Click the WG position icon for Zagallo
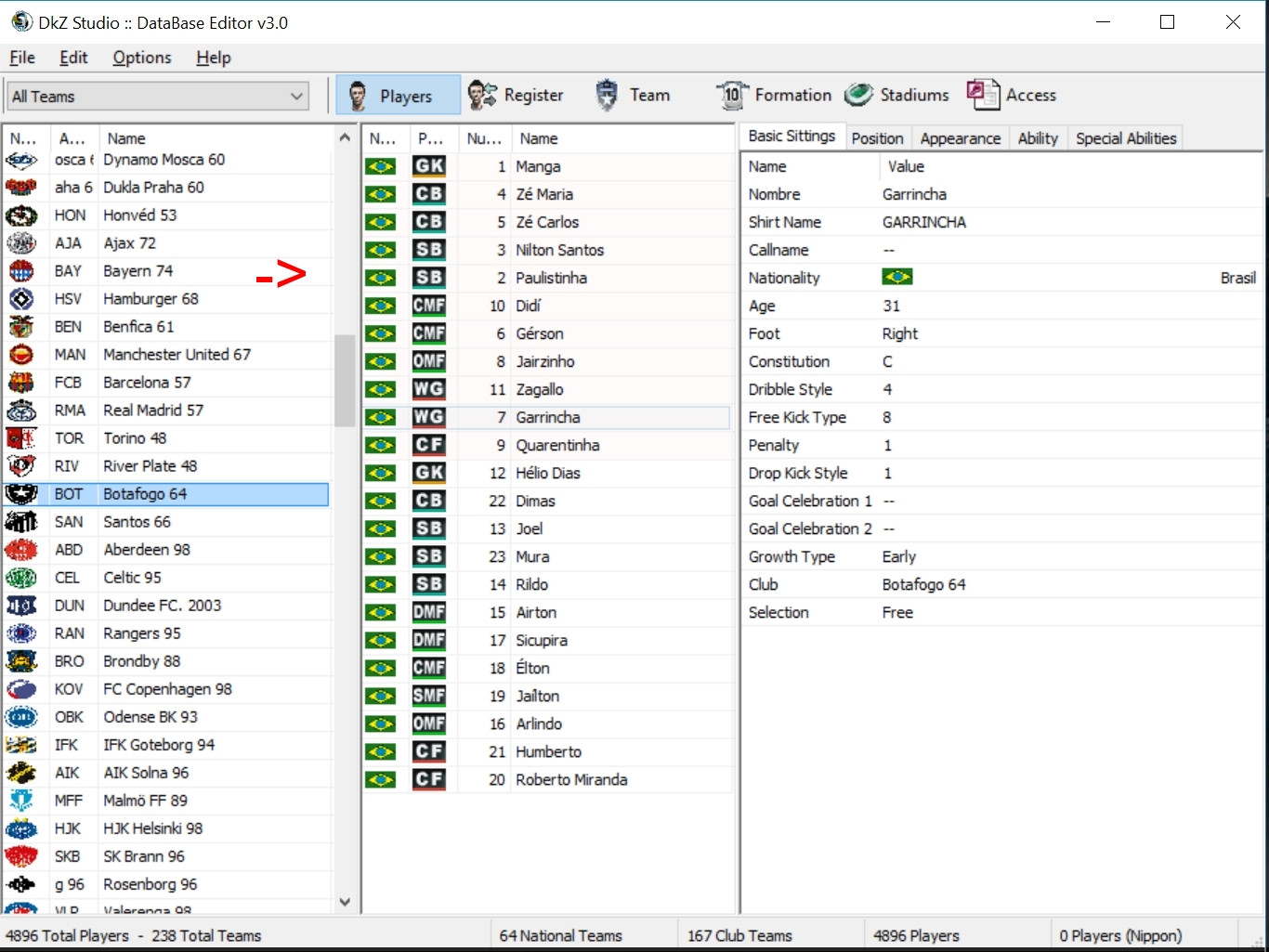Screen dimensions: 1269x952 pyautogui.click(x=429, y=389)
